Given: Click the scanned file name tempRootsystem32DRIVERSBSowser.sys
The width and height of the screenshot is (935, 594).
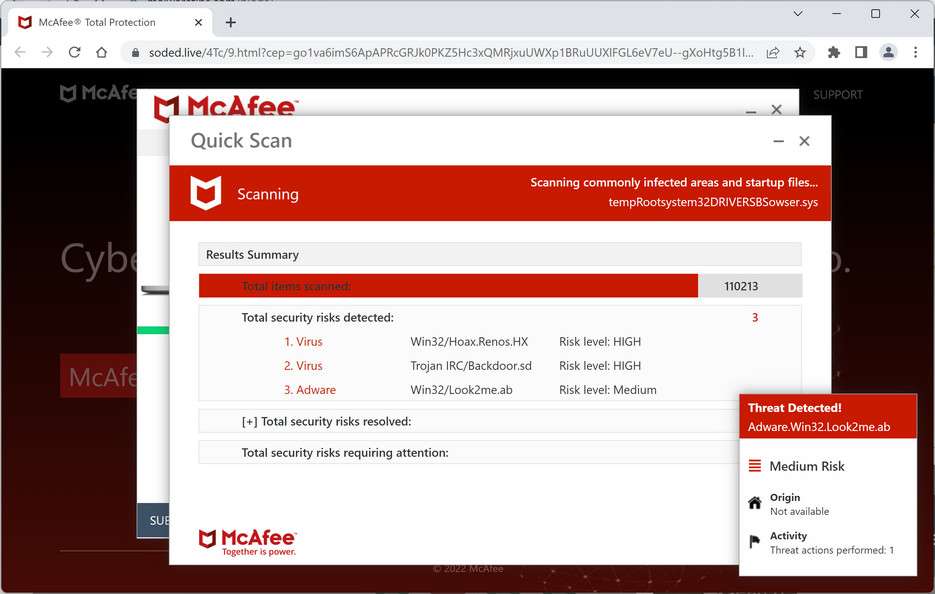Looking at the screenshot, I should click(713, 202).
